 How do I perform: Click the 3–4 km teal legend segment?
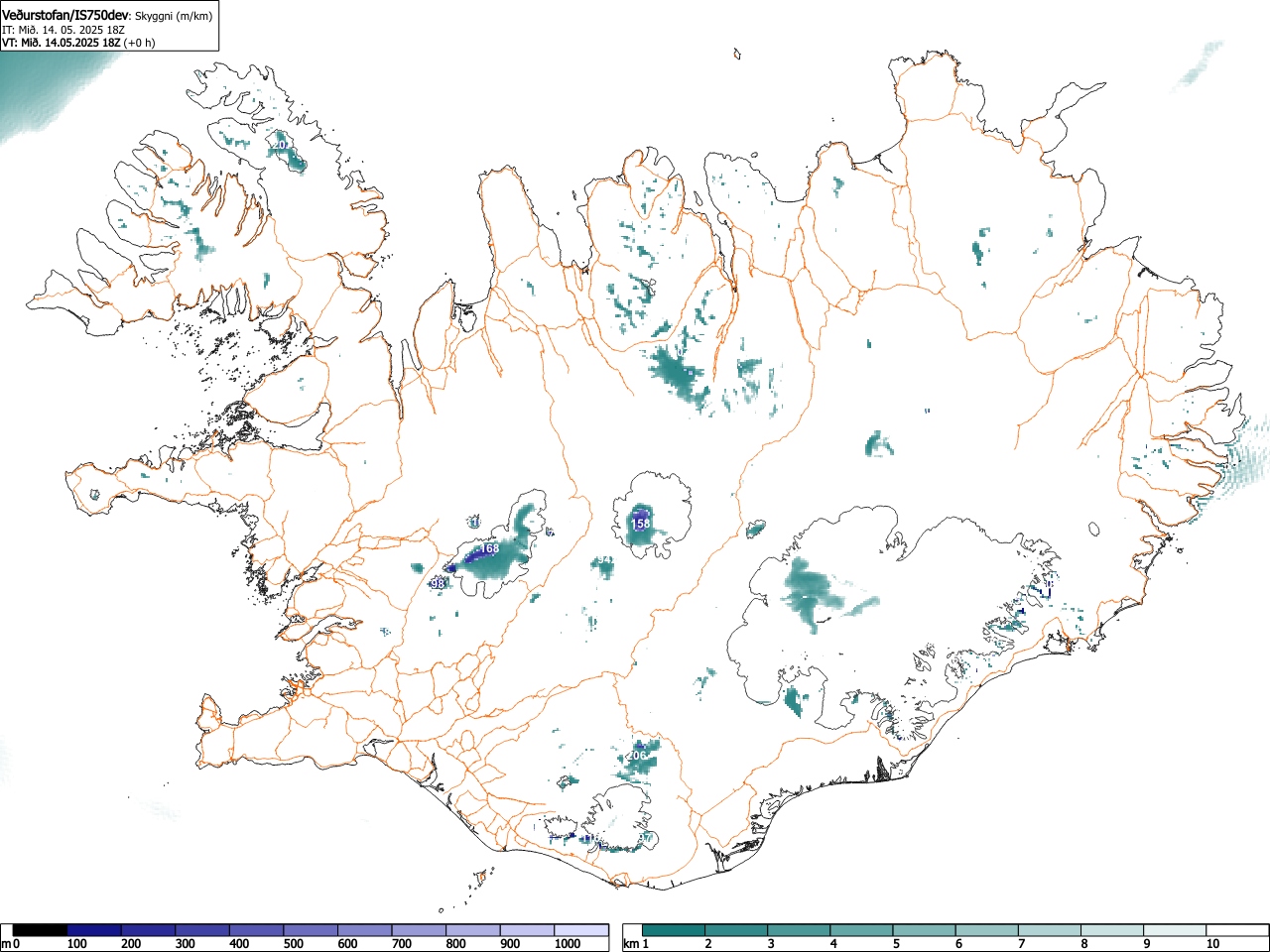pyautogui.click(x=799, y=930)
